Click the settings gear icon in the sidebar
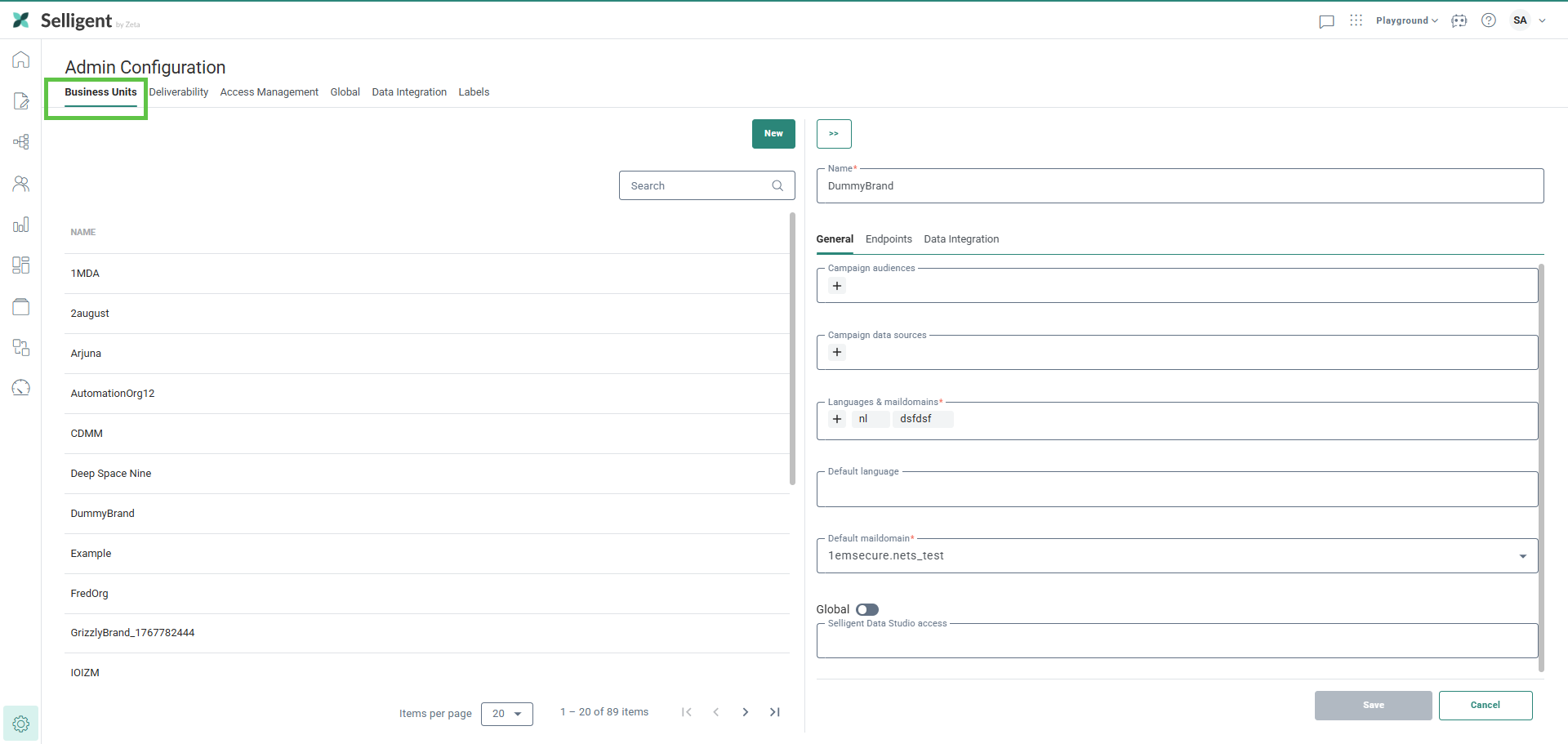The height and width of the screenshot is (744, 1568). (x=21, y=724)
